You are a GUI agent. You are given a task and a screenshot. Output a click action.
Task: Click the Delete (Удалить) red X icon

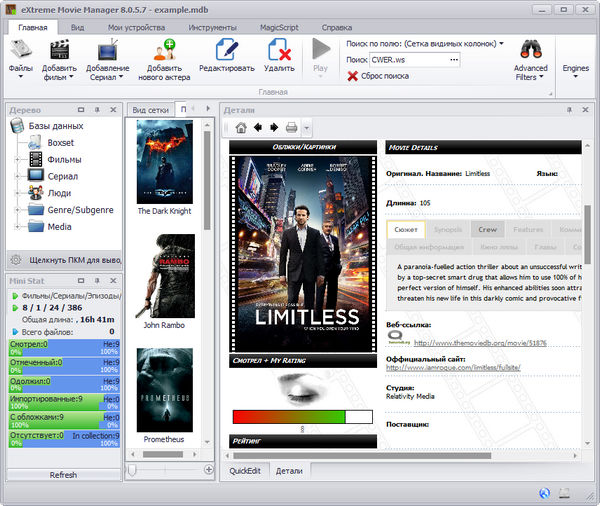click(280, 50)
